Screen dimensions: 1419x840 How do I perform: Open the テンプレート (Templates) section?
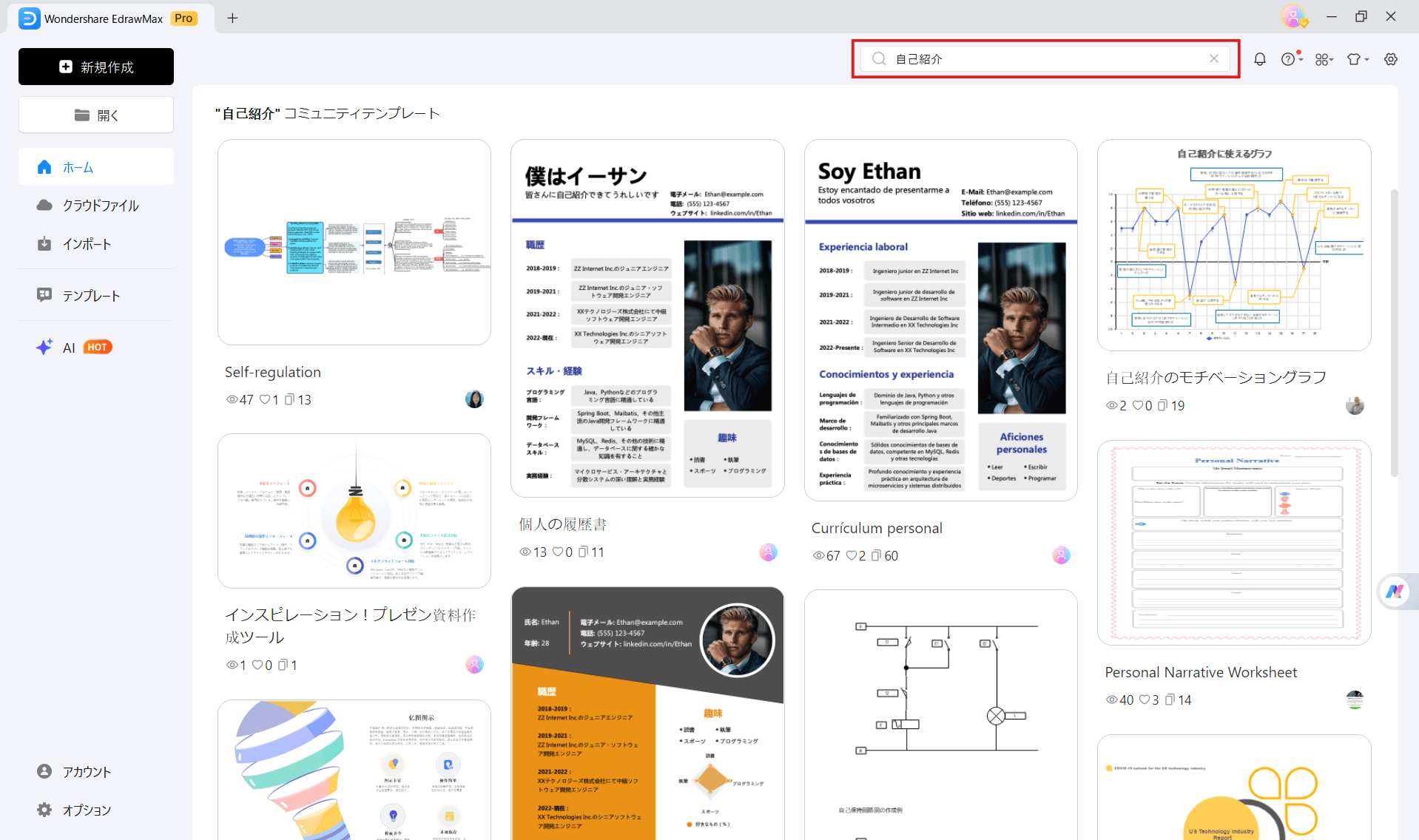[x=90, y=295]
